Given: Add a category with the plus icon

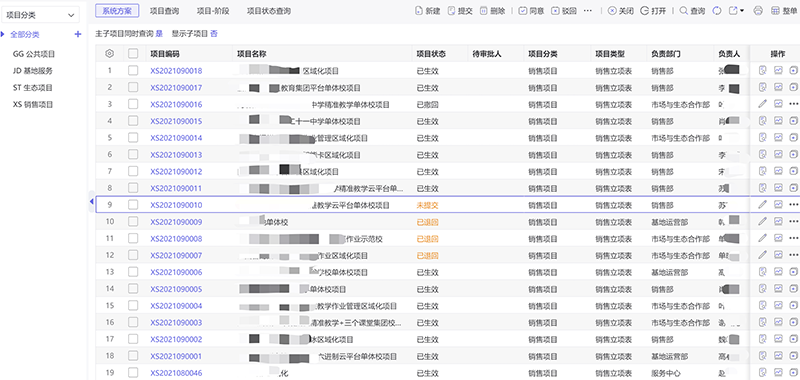Looking at the screenshot, I should point(78,34).
